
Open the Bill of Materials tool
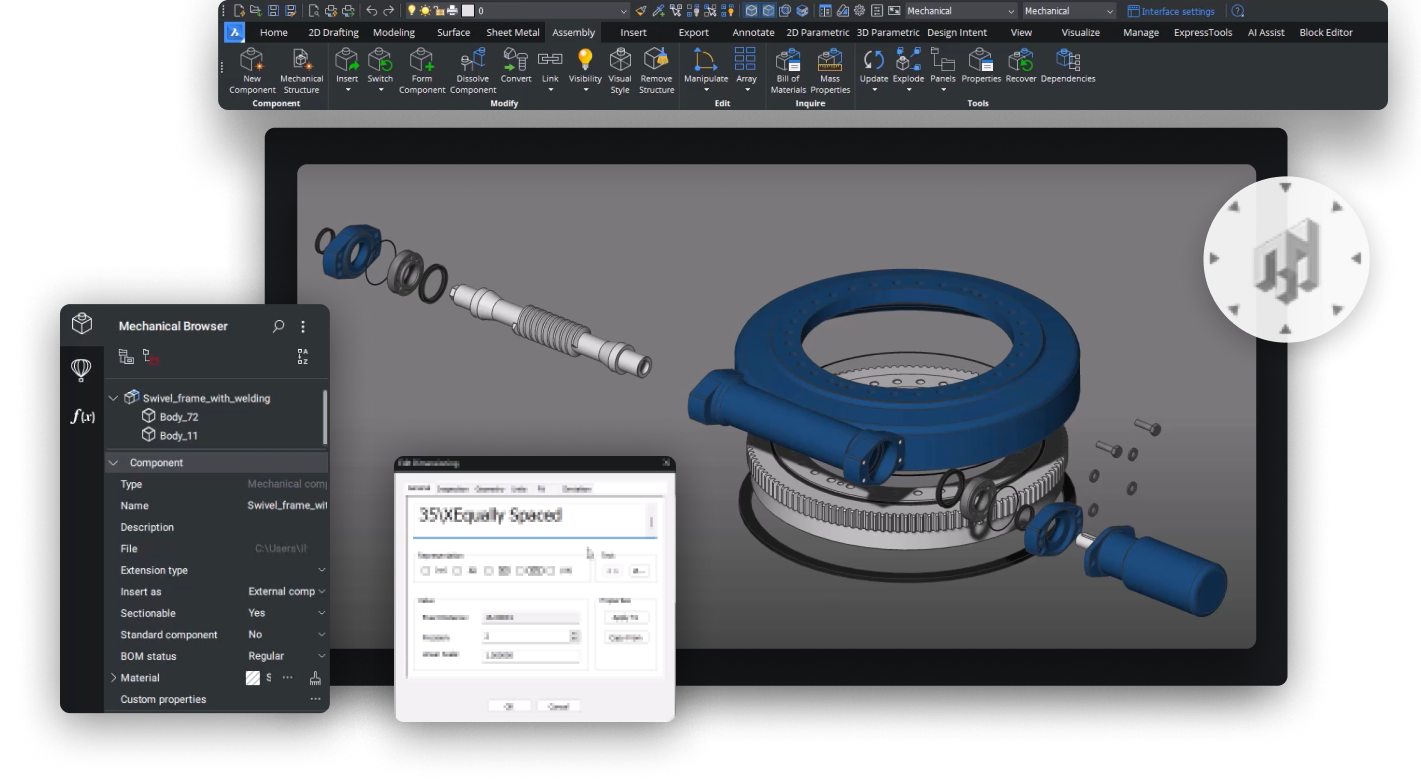point(788,70)
